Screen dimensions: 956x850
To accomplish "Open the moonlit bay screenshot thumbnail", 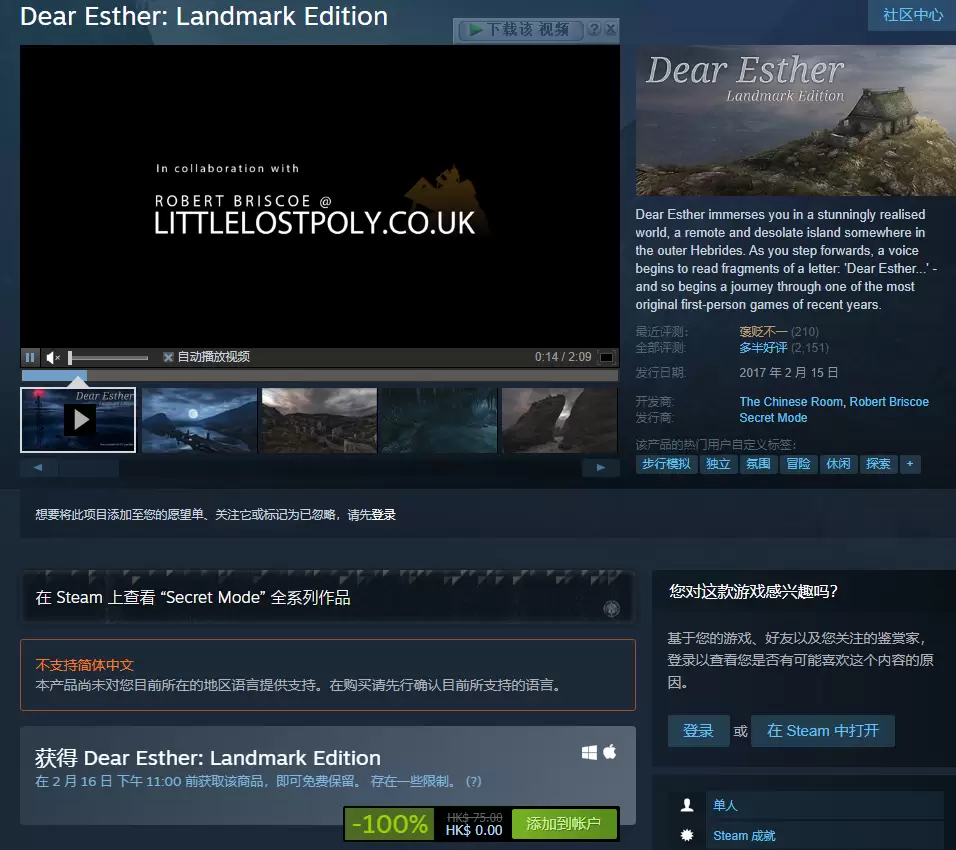I will (x=199, y=420).
